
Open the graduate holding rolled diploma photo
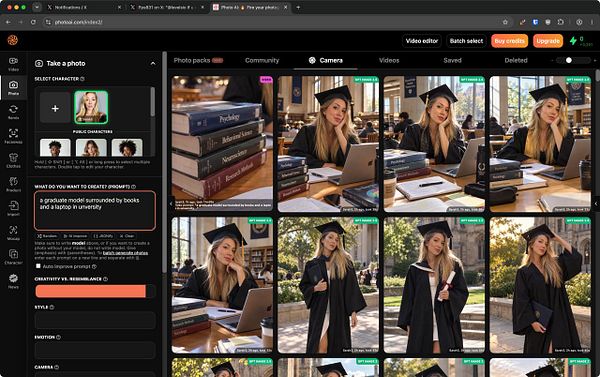click(434, 285)
